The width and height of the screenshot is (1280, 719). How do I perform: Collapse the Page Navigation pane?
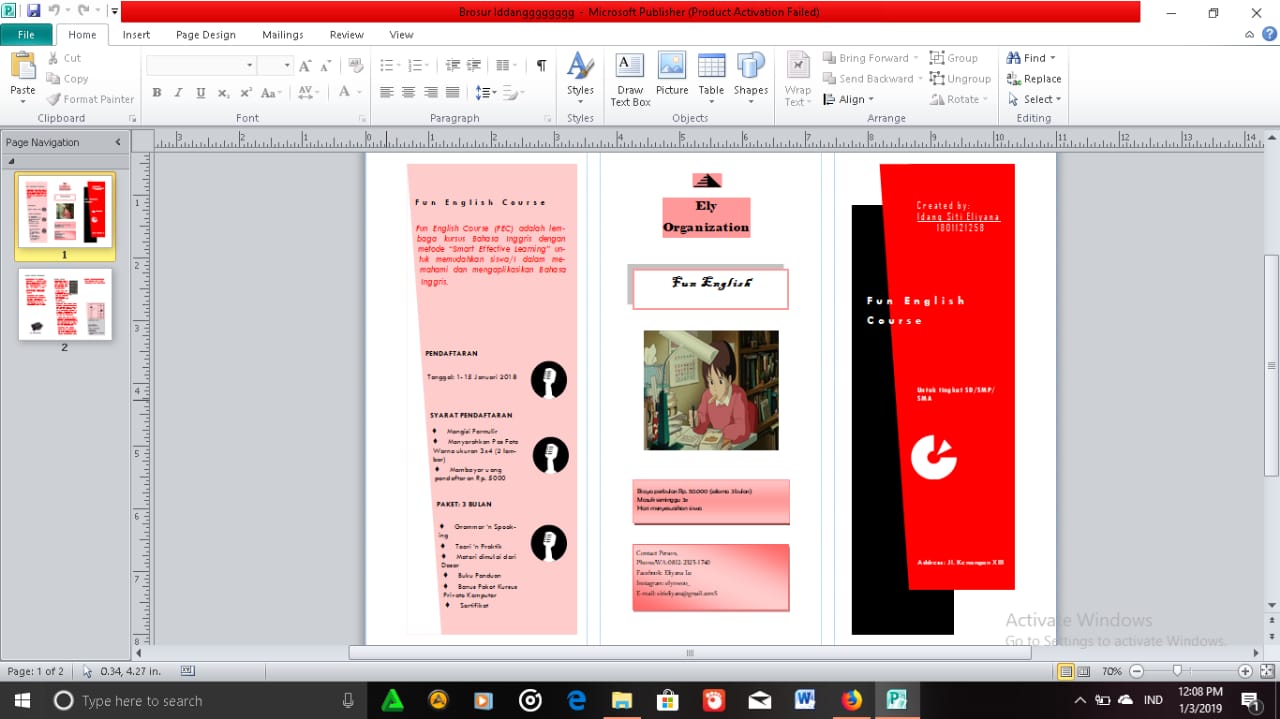point(117,142)
